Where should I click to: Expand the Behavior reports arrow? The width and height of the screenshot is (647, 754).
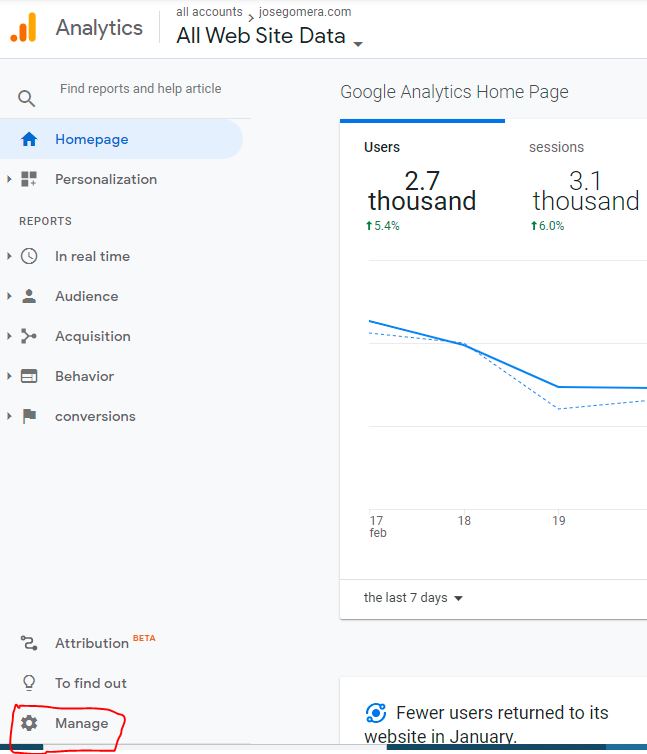(x=9, y=376)
